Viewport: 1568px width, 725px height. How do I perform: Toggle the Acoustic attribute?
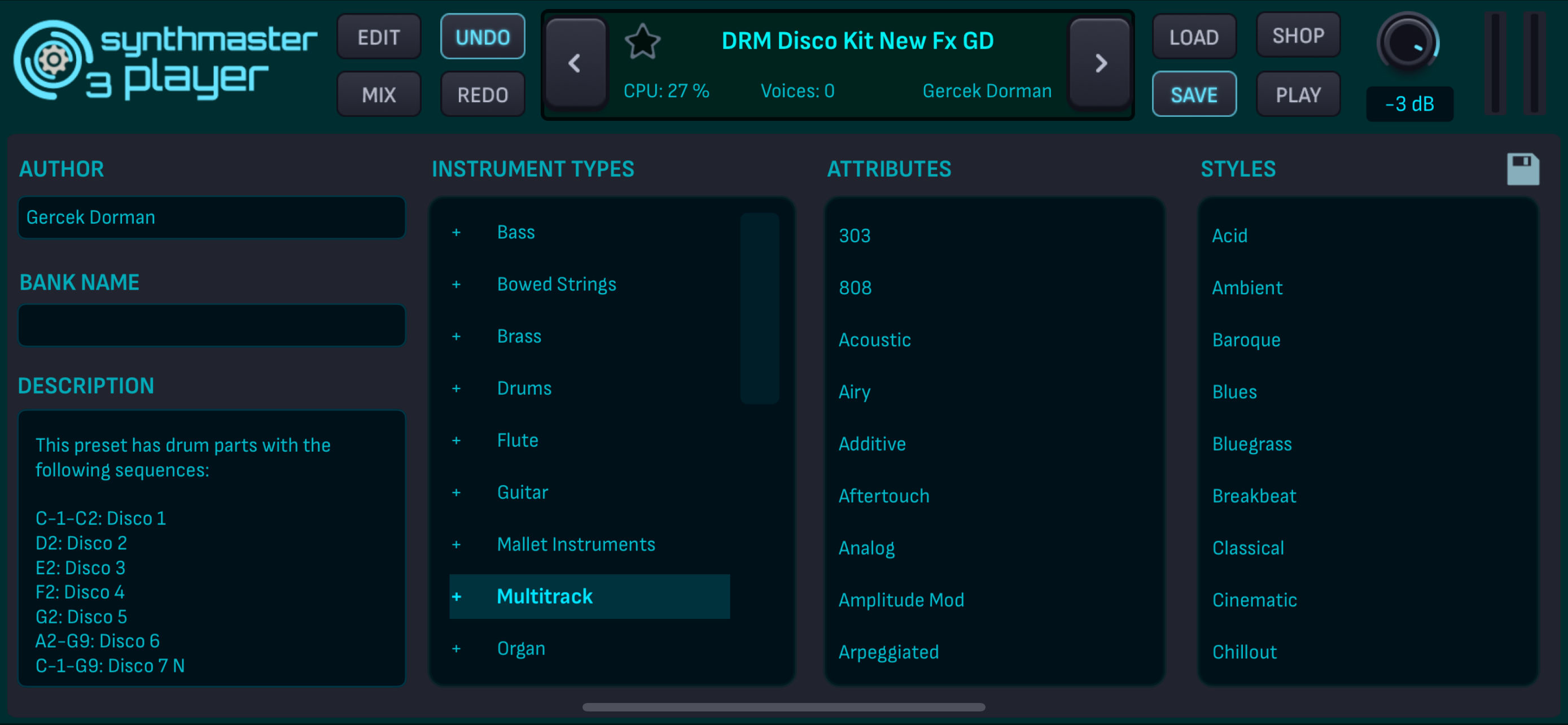point(874,340)
